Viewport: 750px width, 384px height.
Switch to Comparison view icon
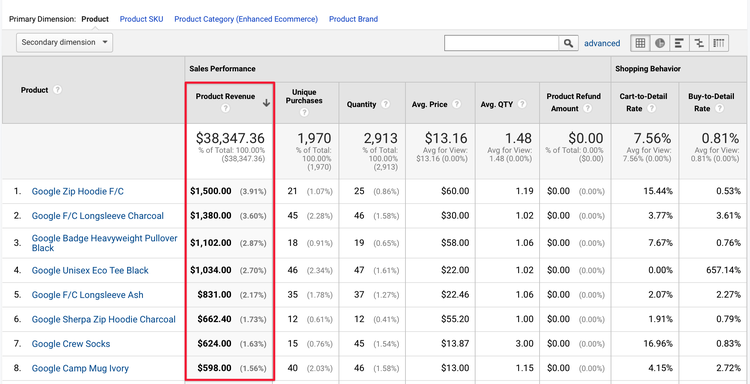pyautogui.click(x=699, y=43)
